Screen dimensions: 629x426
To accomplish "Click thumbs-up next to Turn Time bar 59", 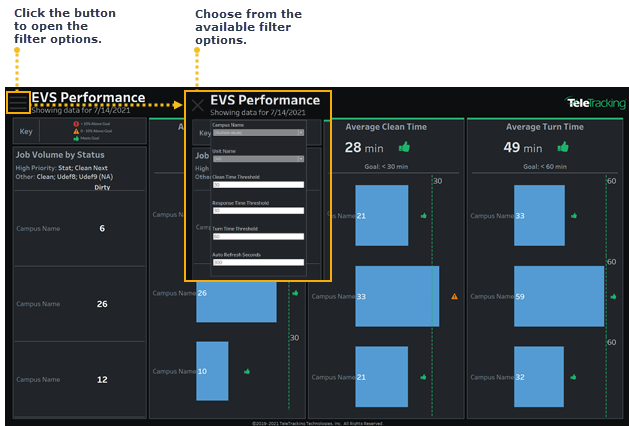I will click(613, 296).
